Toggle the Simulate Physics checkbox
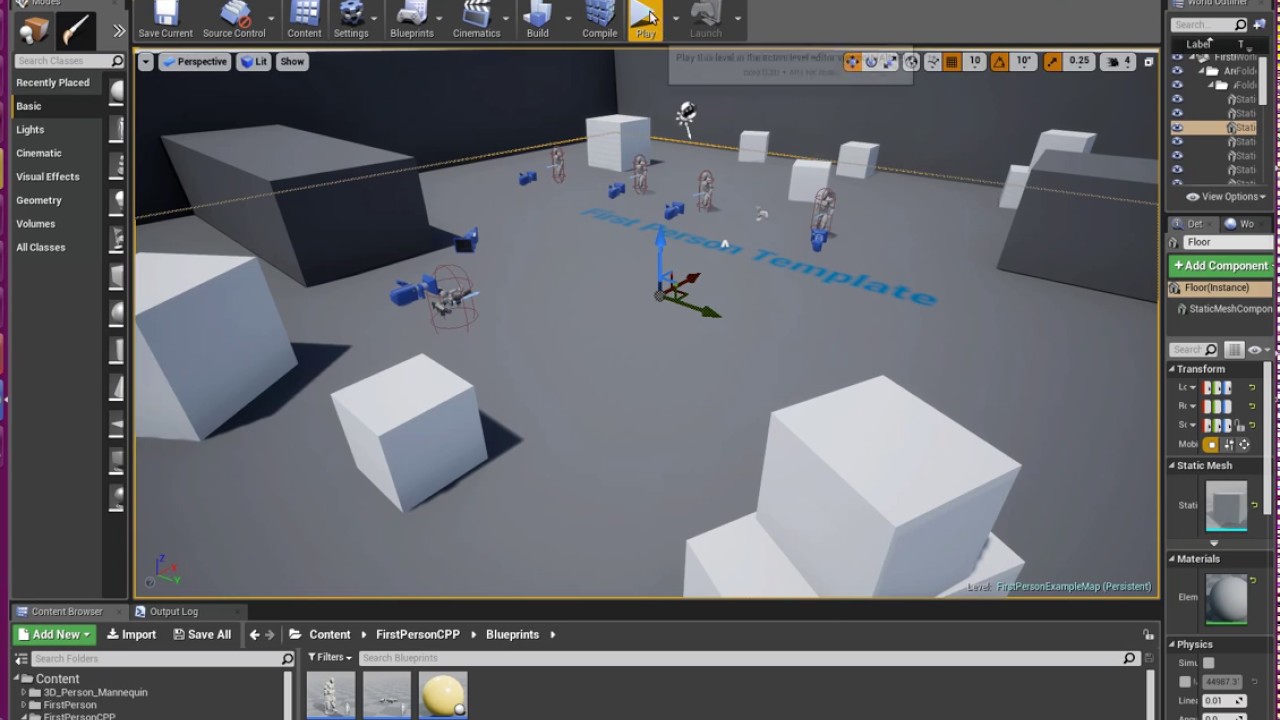This screenshot has width=1280, height=720. point(1208,663)
